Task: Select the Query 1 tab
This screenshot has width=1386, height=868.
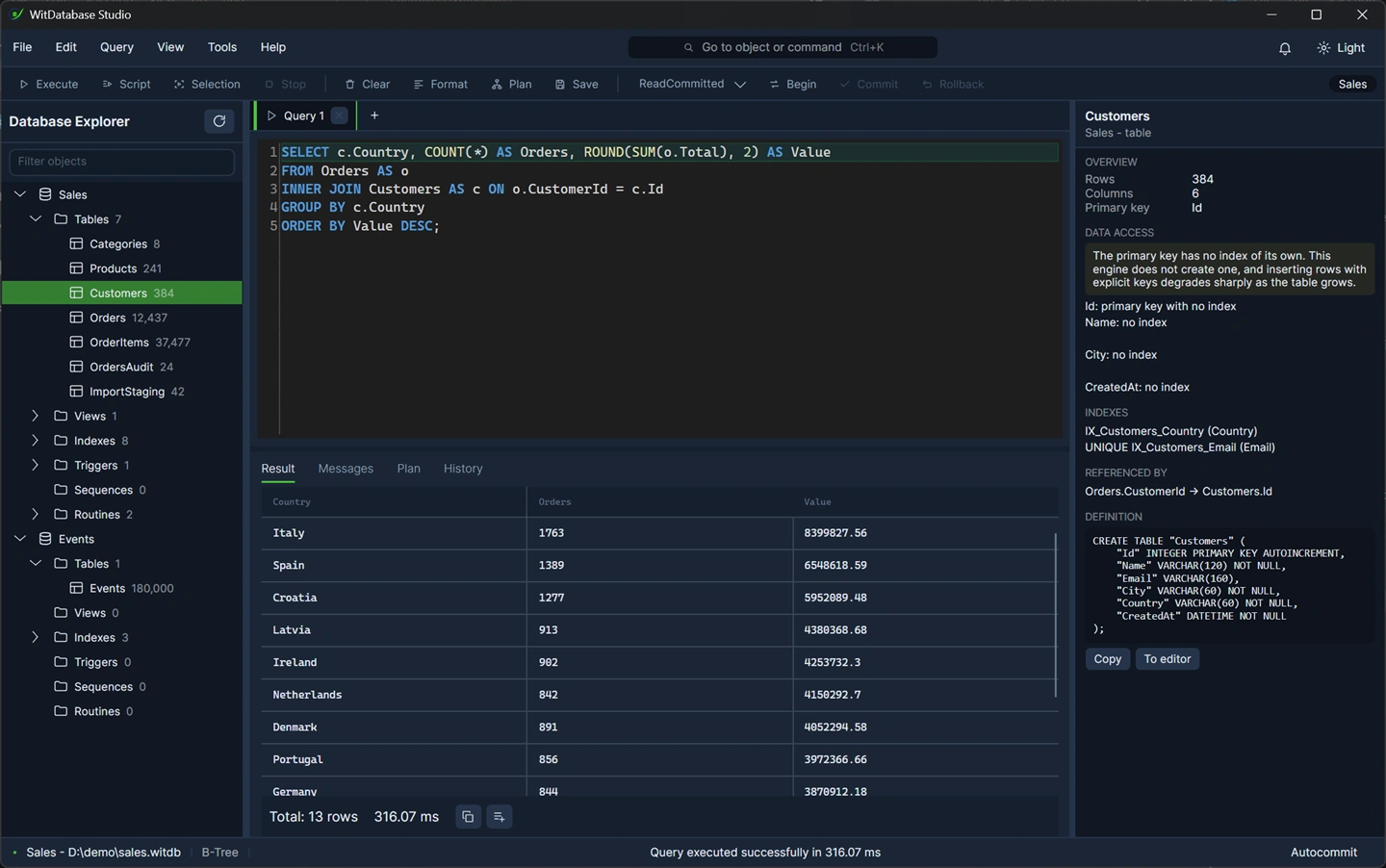Action: point(303,115)
